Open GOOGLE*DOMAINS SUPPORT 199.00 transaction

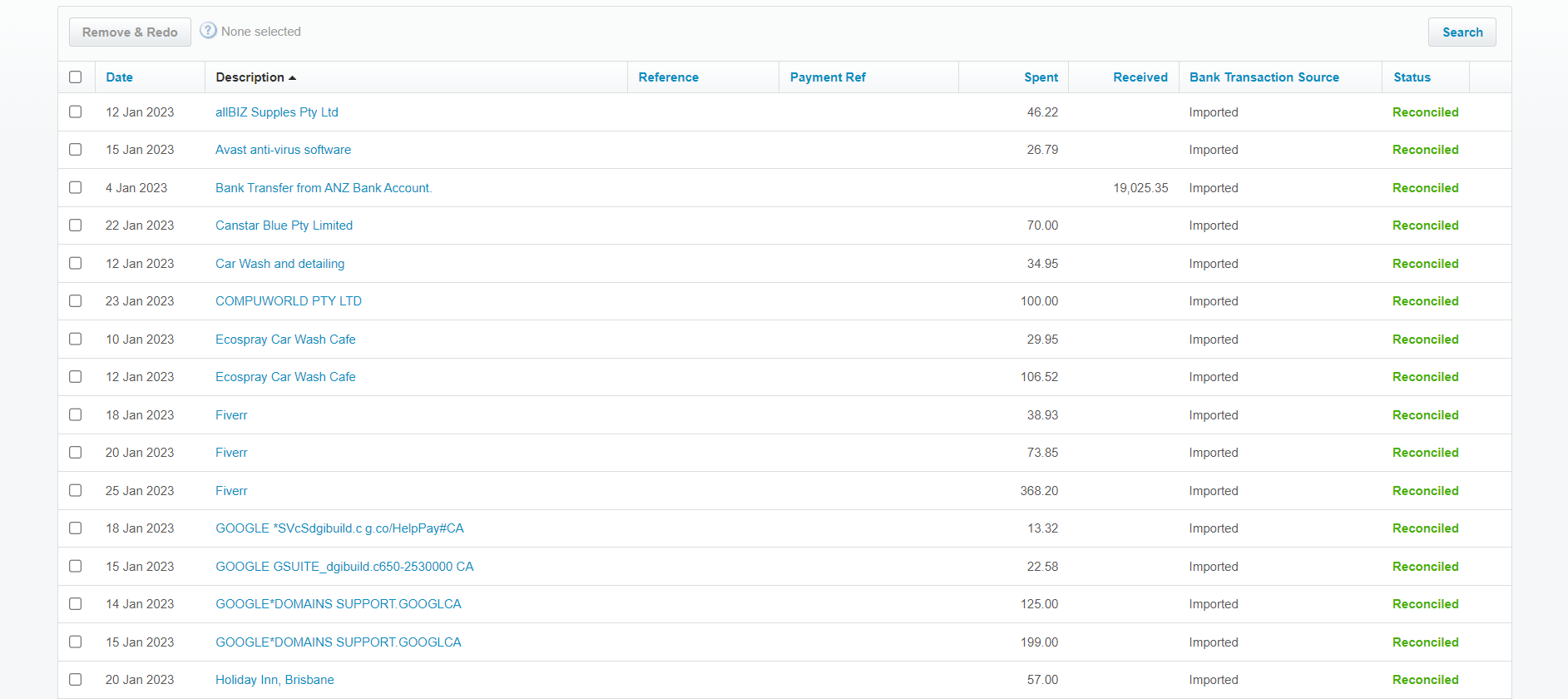[x=339, y=642]
